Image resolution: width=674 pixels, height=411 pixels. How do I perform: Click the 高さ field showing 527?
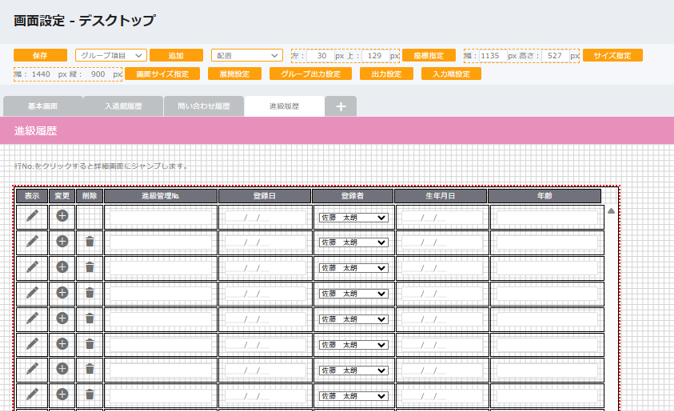(x=555, y=55)
